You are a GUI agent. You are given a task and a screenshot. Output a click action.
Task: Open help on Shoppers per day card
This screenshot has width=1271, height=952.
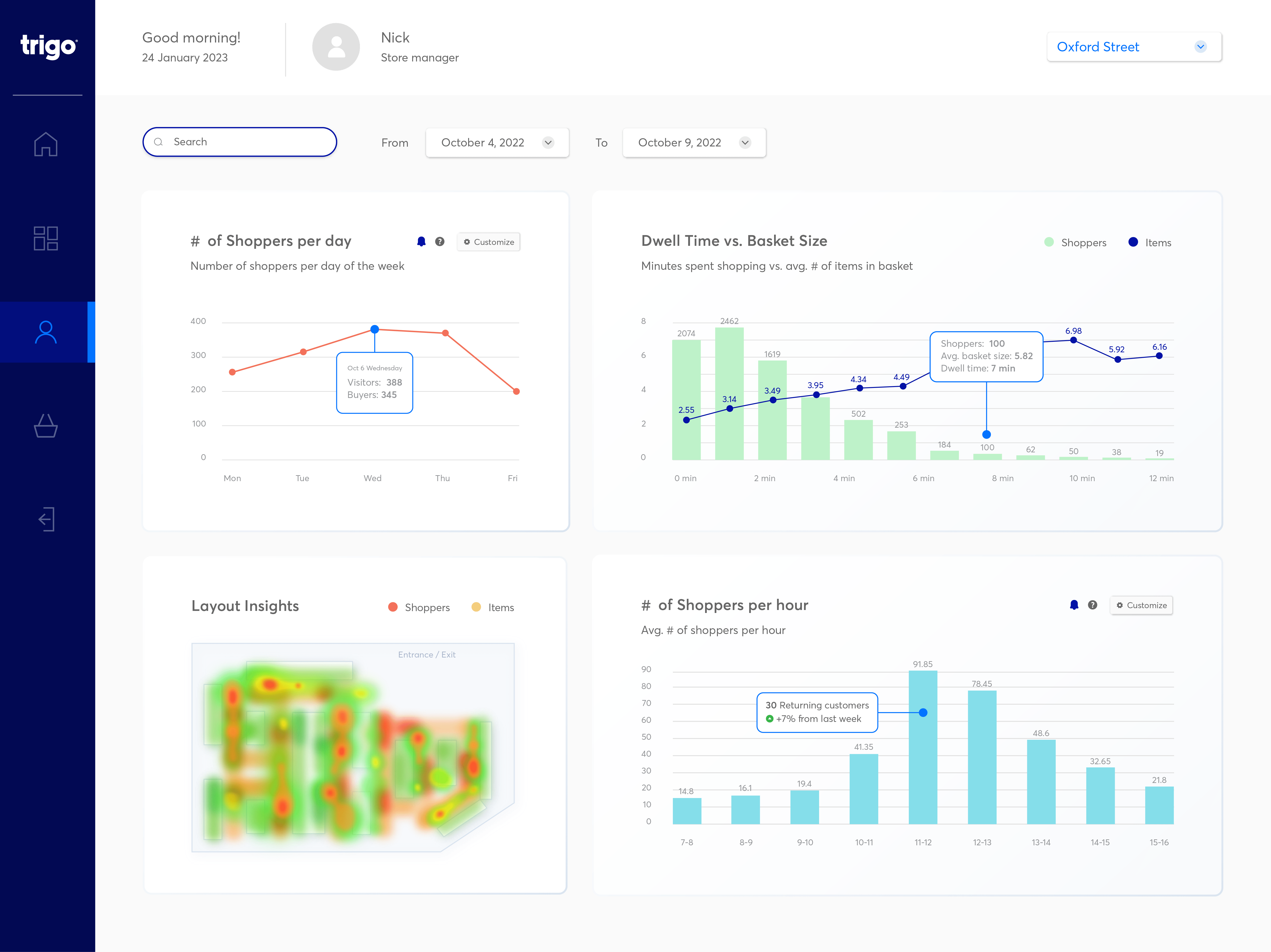point(440,242)
